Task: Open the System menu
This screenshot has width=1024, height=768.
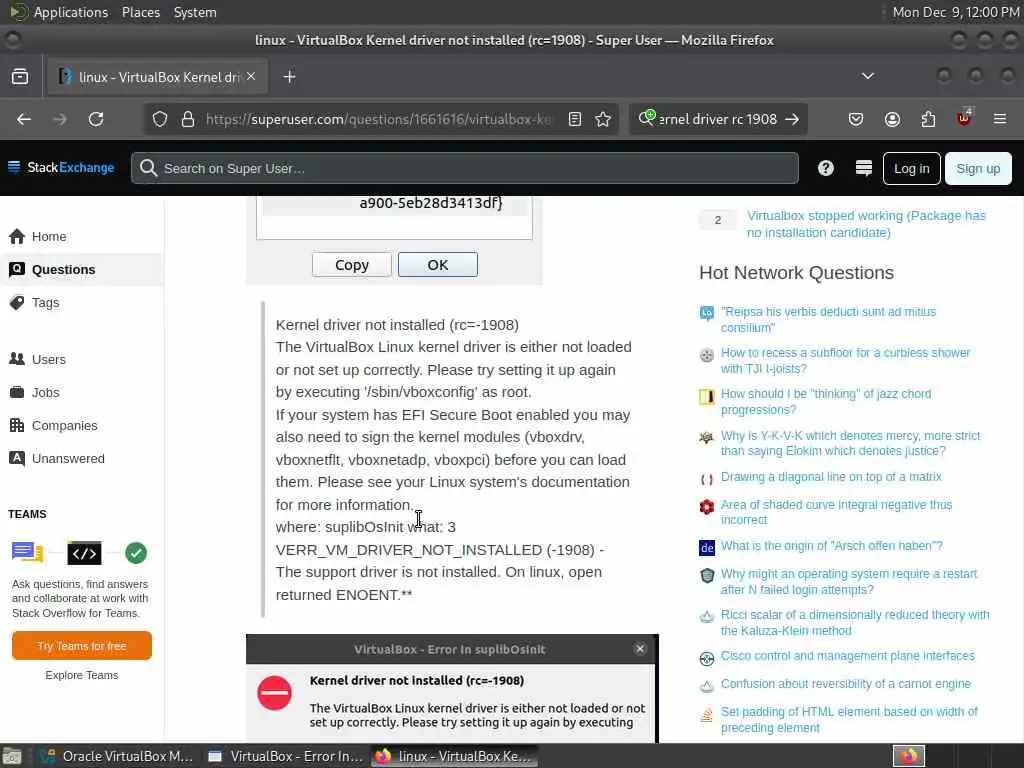Action: coord(195,12)
